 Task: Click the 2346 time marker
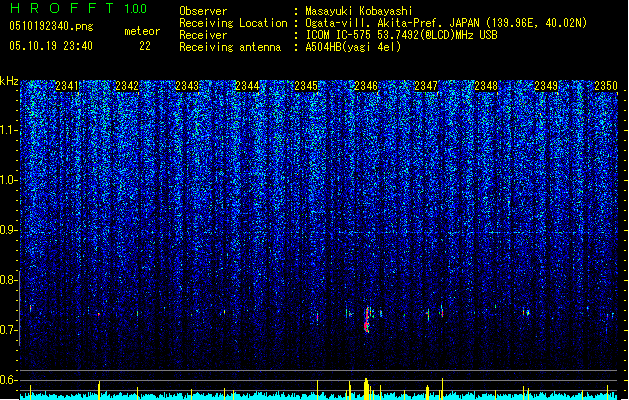click(366, 85)
